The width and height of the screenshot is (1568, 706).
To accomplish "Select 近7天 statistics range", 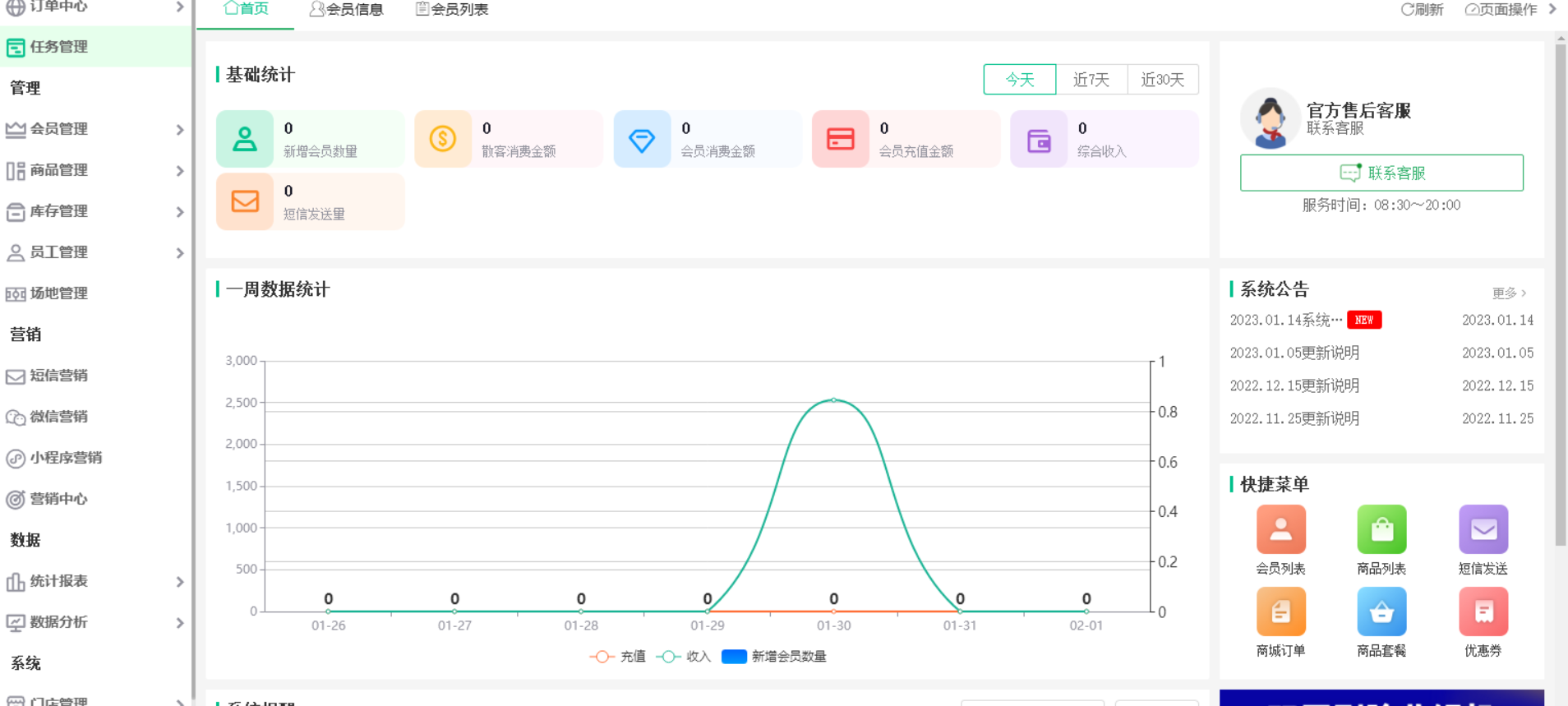I will click(x=1091, y=80).
